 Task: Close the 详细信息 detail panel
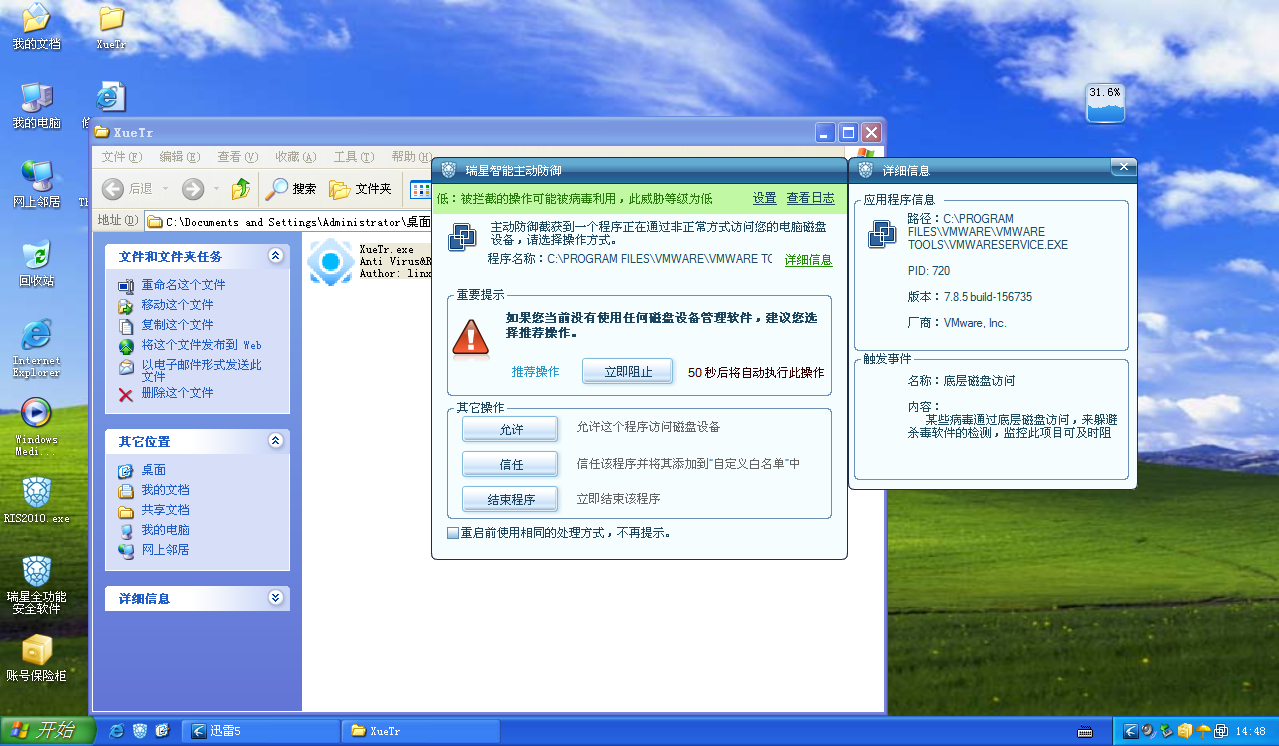(x=1123, y=166)
